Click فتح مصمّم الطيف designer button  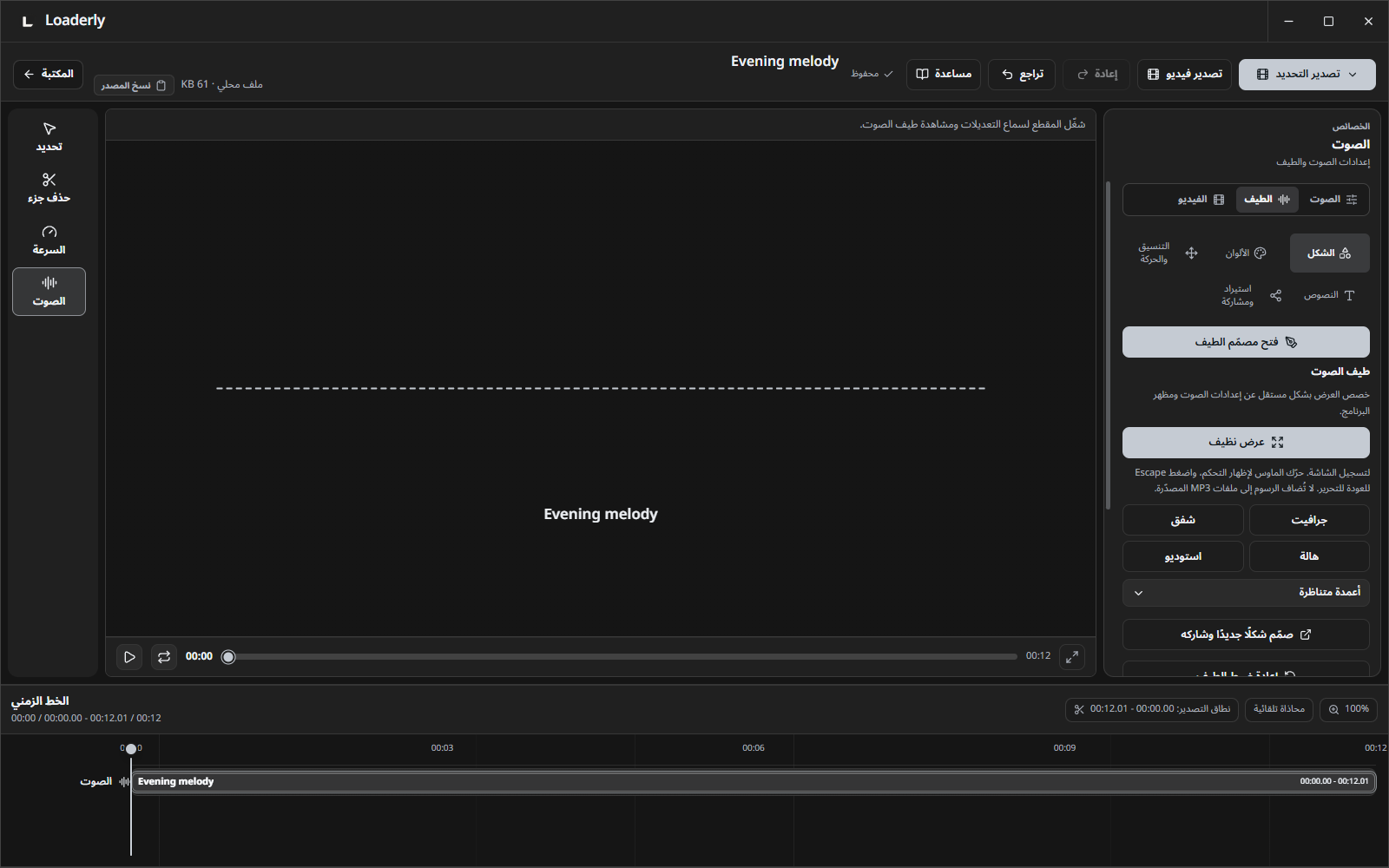click(x=1246, y=342)
